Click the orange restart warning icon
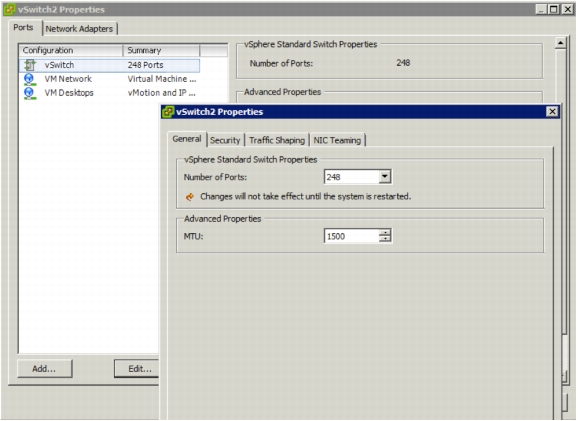This screenshot has height=421, width=578. [x=190, y=197]
